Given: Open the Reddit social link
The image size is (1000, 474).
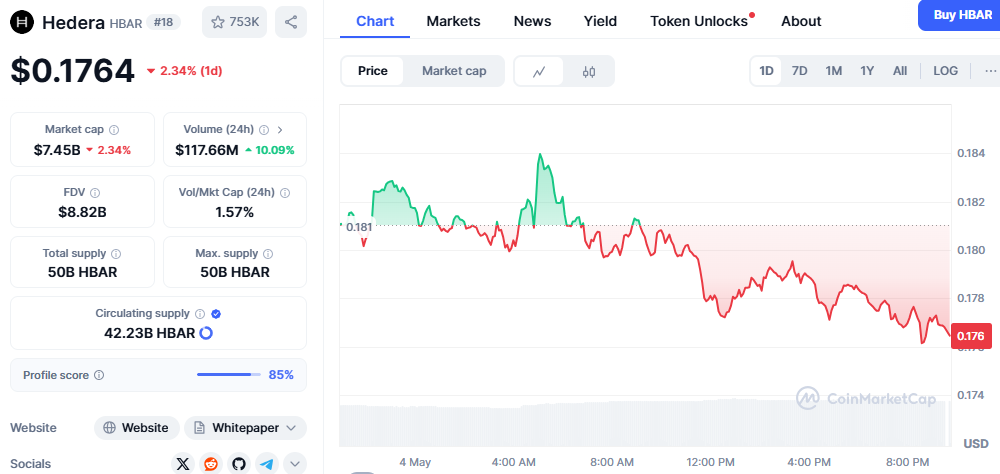Looking at the screenshot, I should (210, 463).
